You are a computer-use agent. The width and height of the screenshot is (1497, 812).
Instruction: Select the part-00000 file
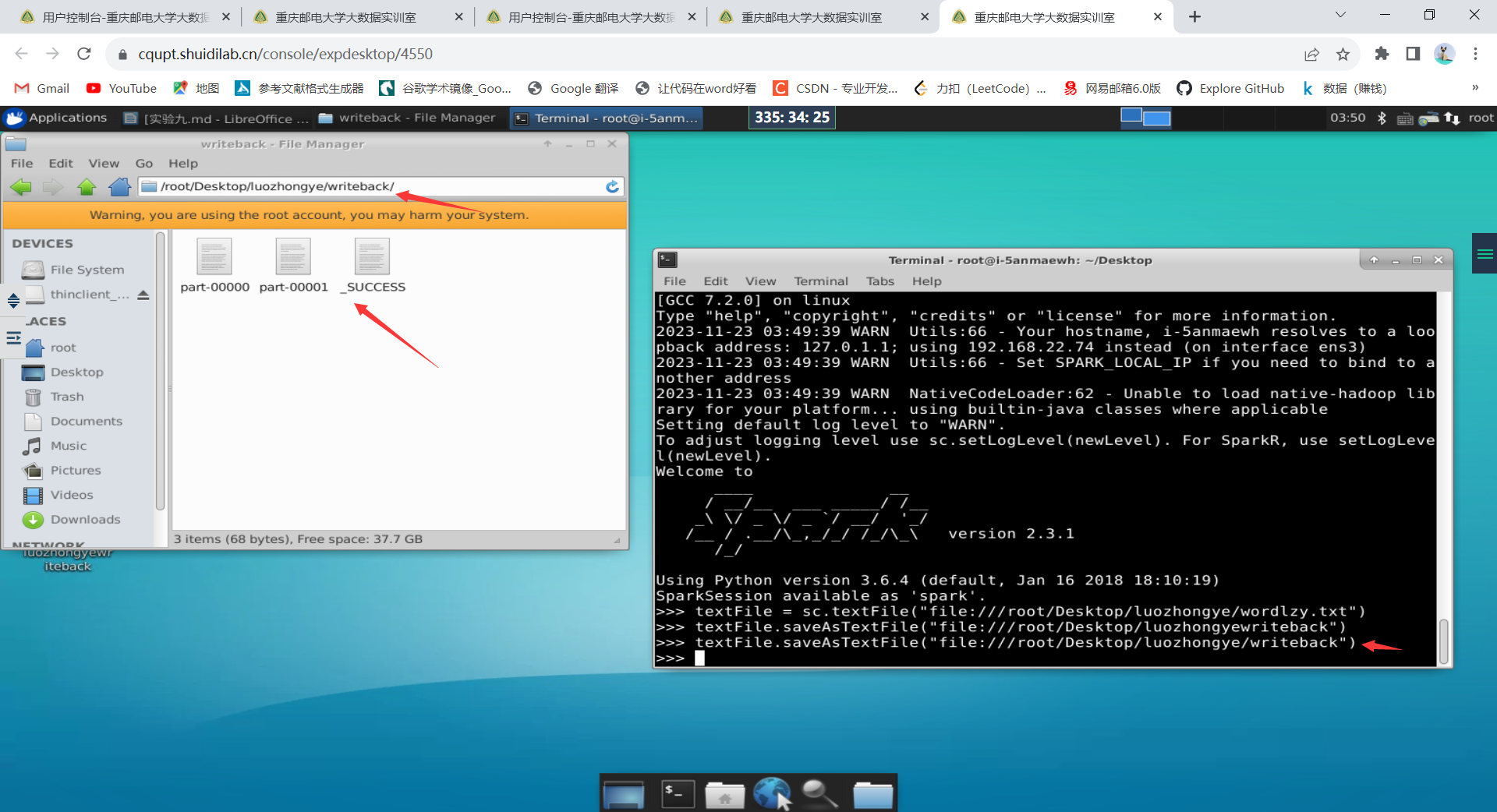pos(214,266)
